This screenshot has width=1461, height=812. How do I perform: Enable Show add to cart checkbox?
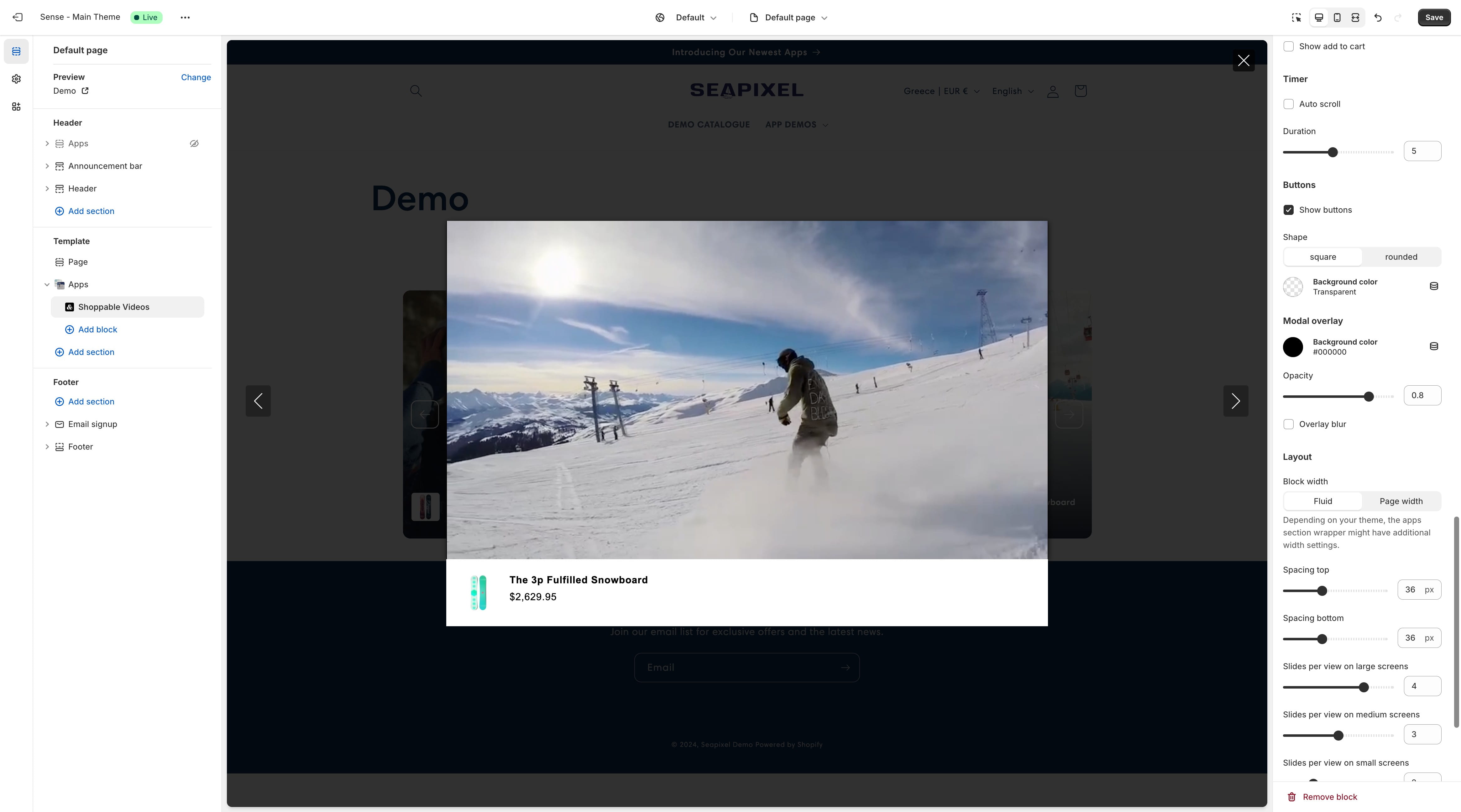1288,46
